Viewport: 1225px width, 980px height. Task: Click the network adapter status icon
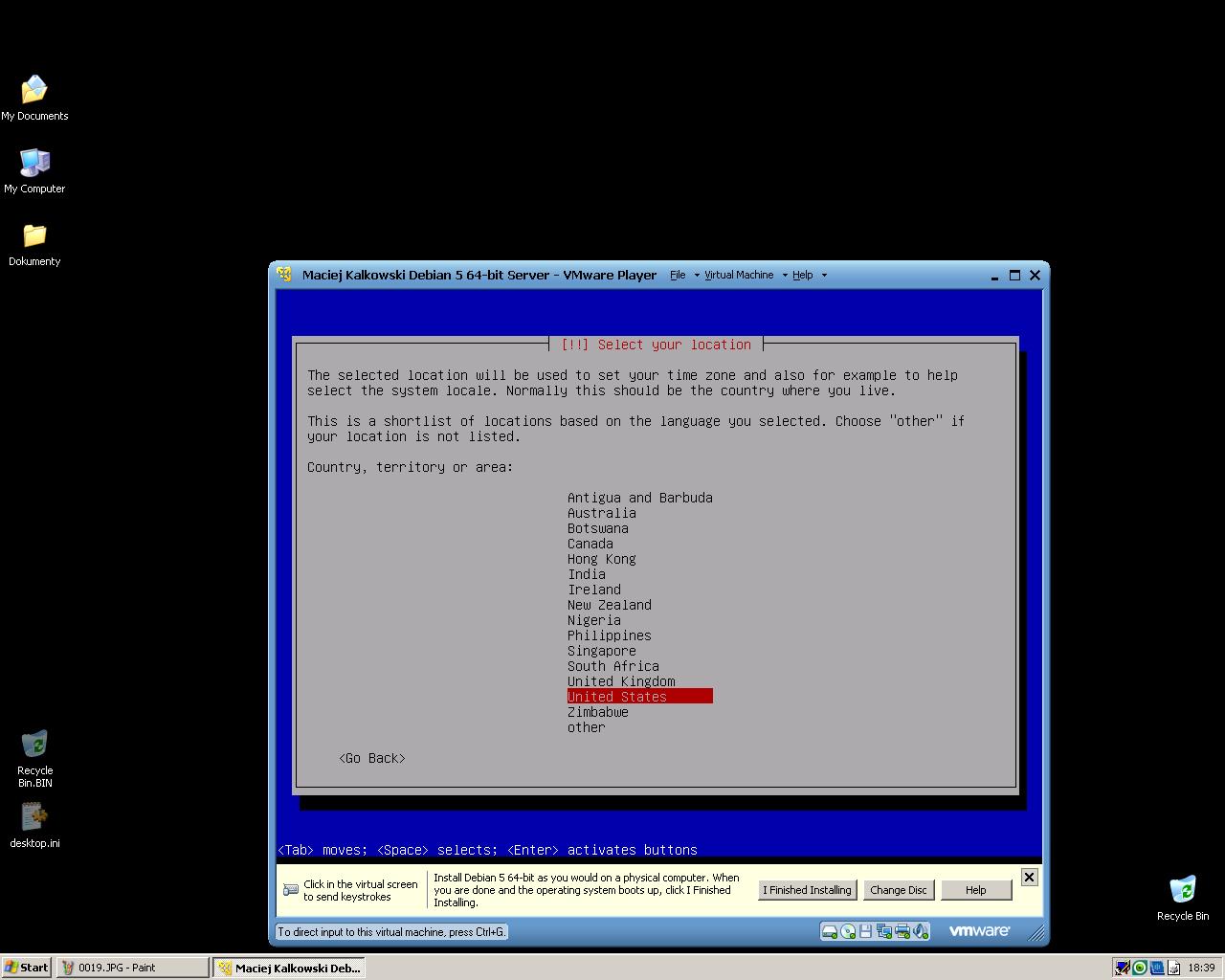(x=883, y=931)
